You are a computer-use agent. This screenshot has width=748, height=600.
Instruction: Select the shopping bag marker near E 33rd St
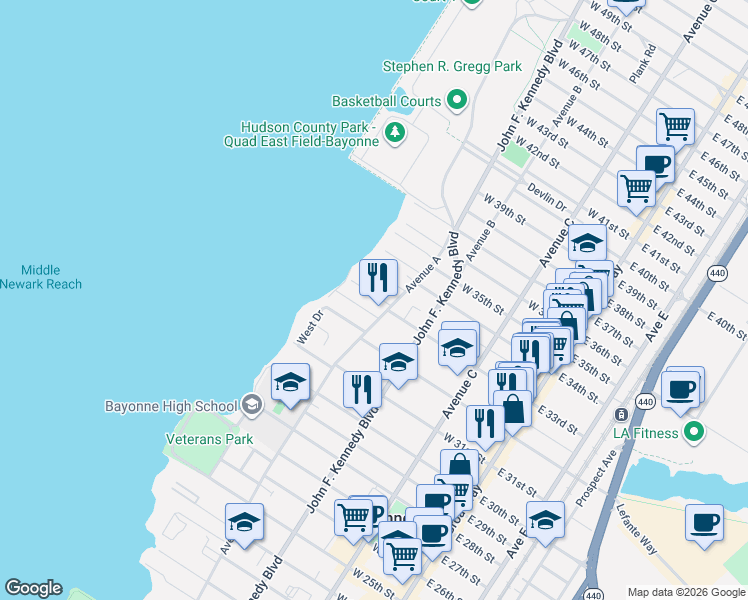[512, 410]
